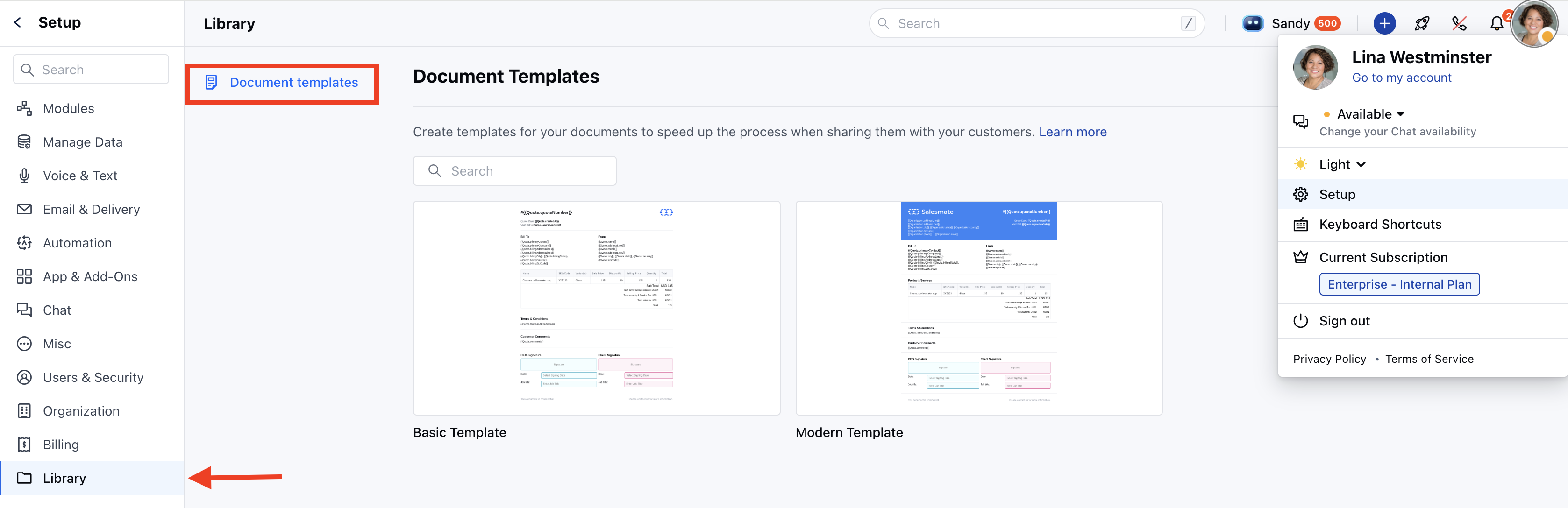Click Learn more link
The height and width of the screenshot is (508, 1568).
[x=1073, y=132]
